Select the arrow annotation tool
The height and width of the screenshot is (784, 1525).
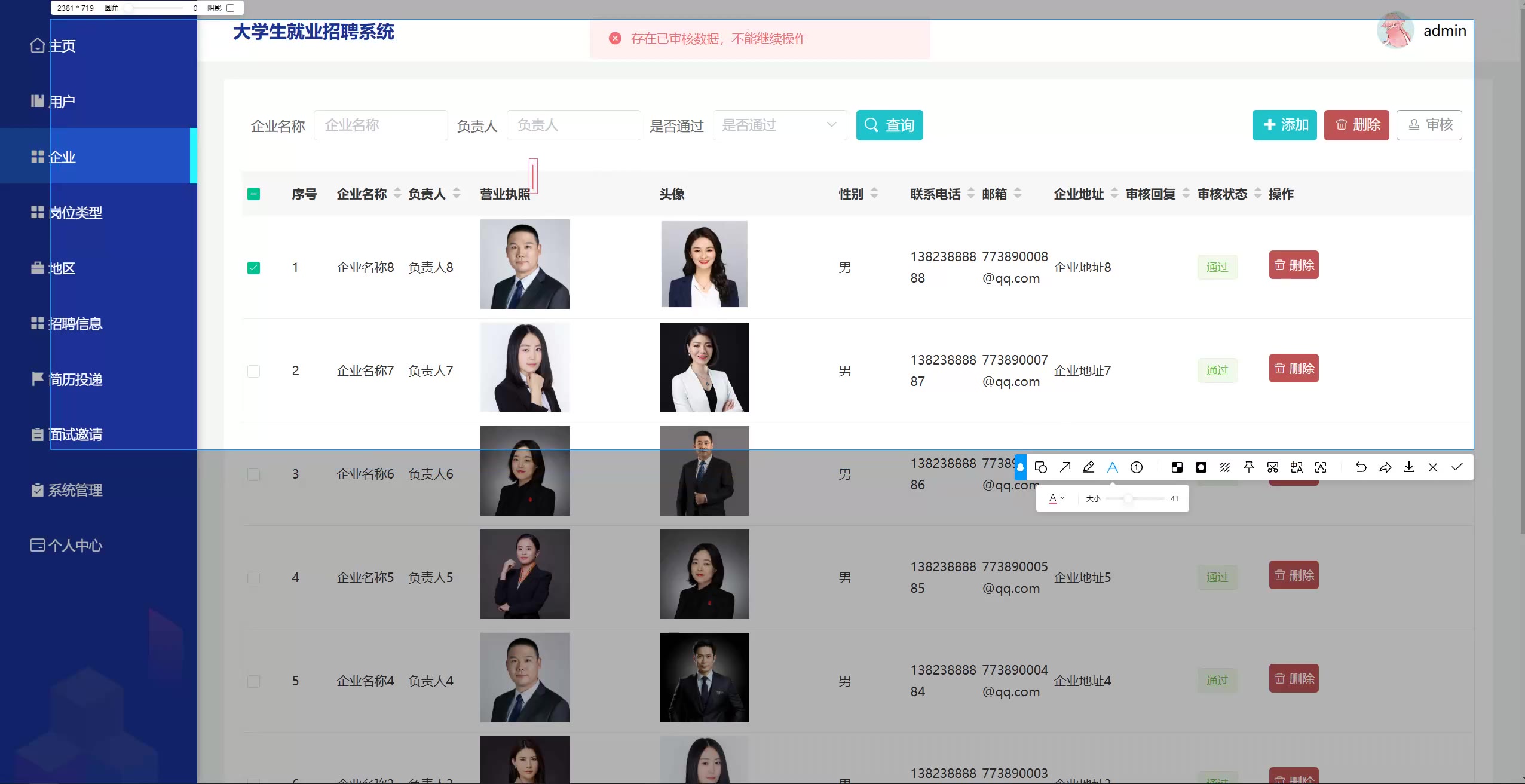tap(1065, 467)
